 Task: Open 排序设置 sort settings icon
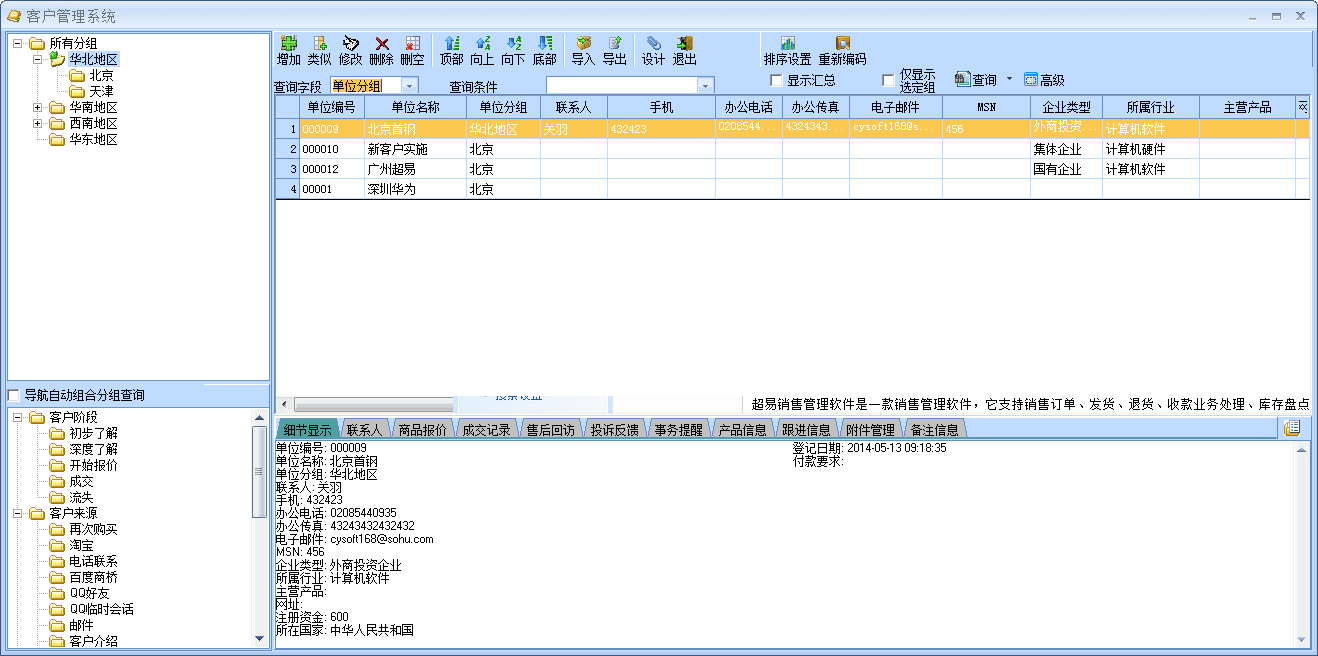click(787, 44)
